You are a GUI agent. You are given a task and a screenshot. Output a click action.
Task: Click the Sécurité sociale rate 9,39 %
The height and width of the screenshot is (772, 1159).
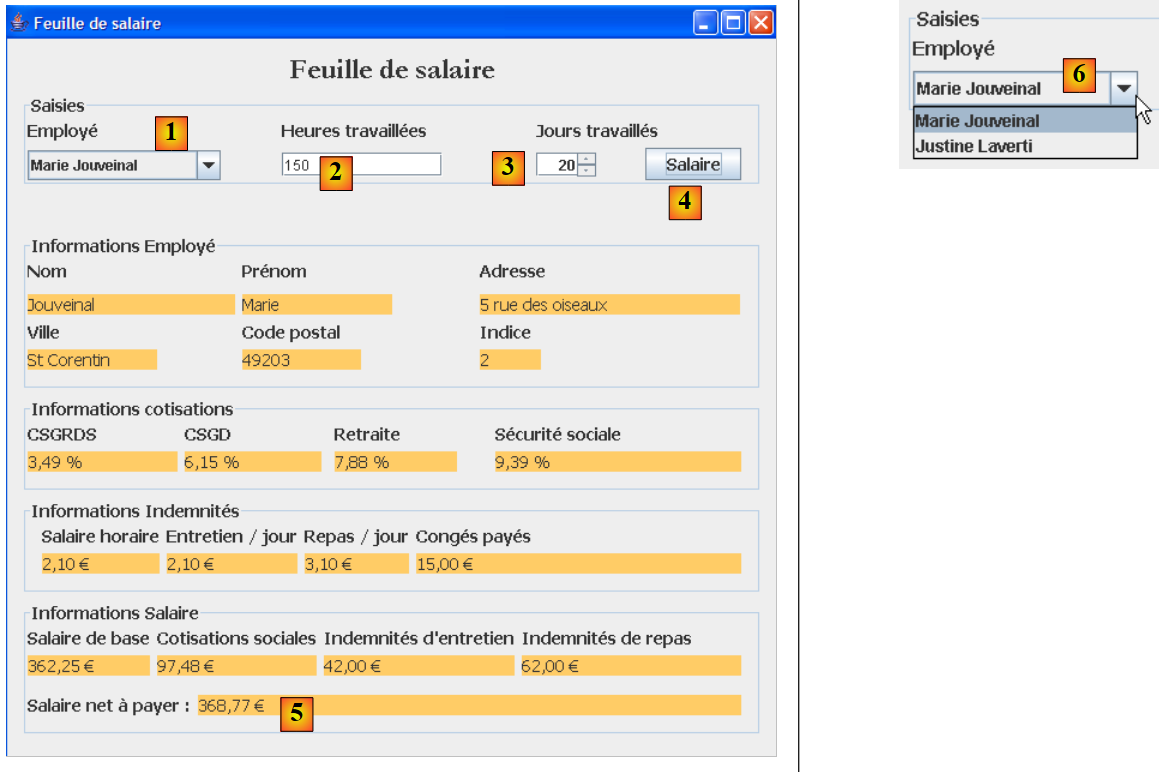(x=617, y=462)
